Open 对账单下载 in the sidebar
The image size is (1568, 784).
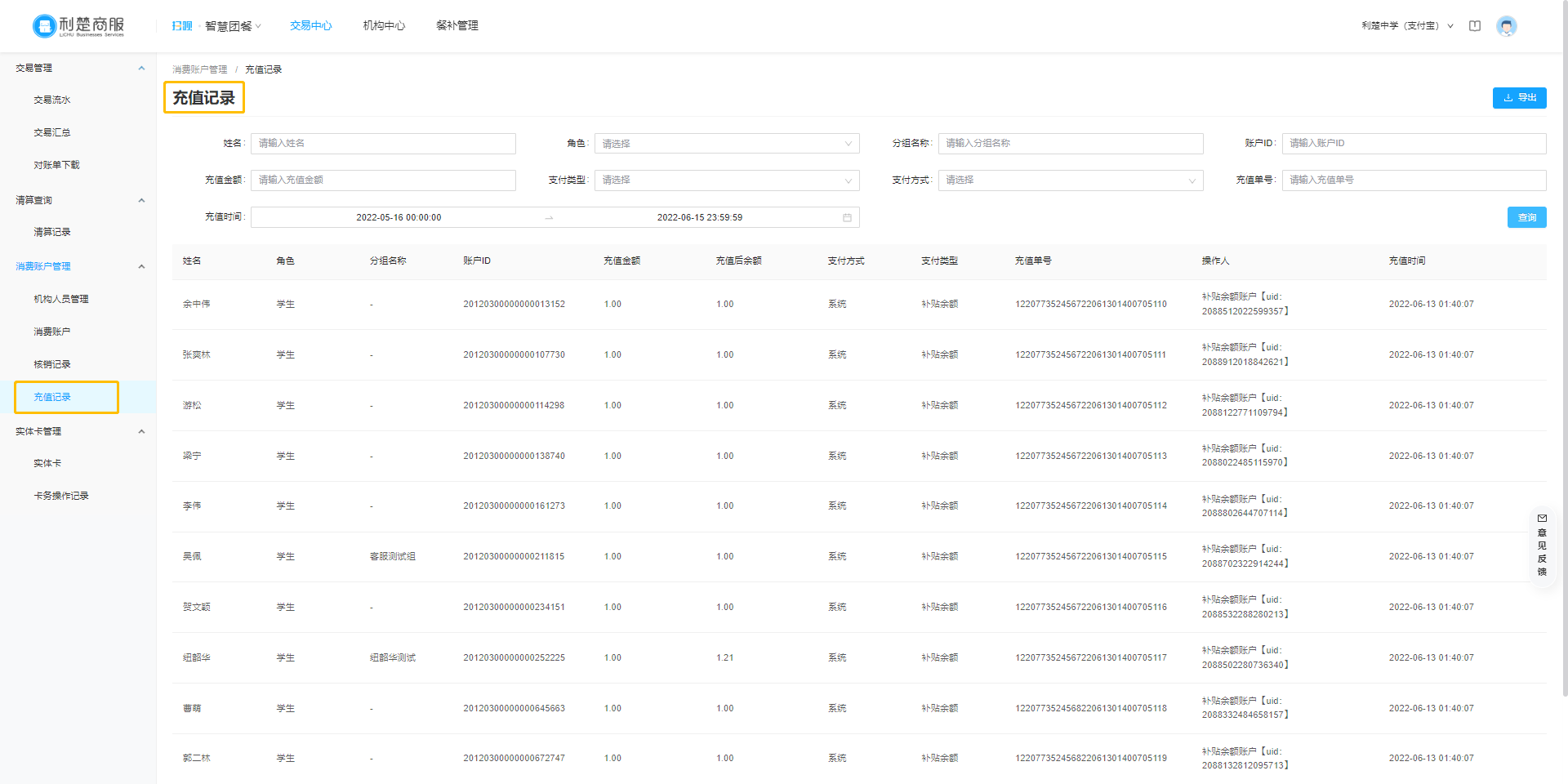[x=56, y=165]
